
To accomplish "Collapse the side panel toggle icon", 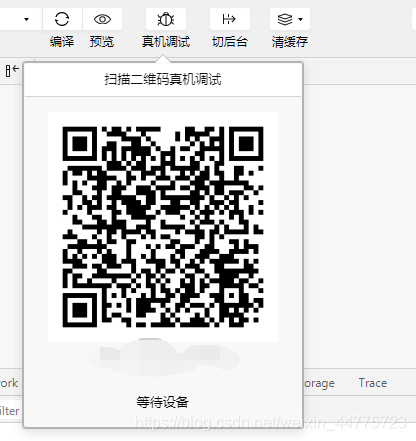I will (x=12, y=70).
